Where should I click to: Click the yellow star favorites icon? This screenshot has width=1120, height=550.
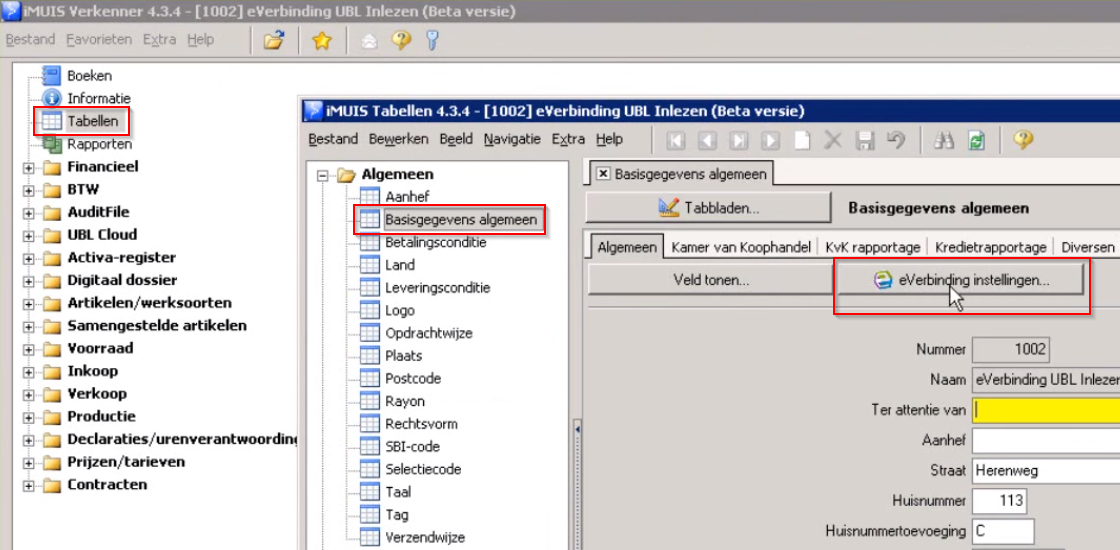(322, 41)
